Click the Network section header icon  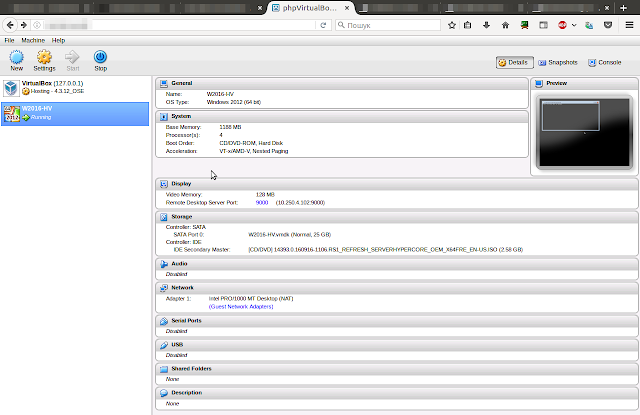(164, 287)
